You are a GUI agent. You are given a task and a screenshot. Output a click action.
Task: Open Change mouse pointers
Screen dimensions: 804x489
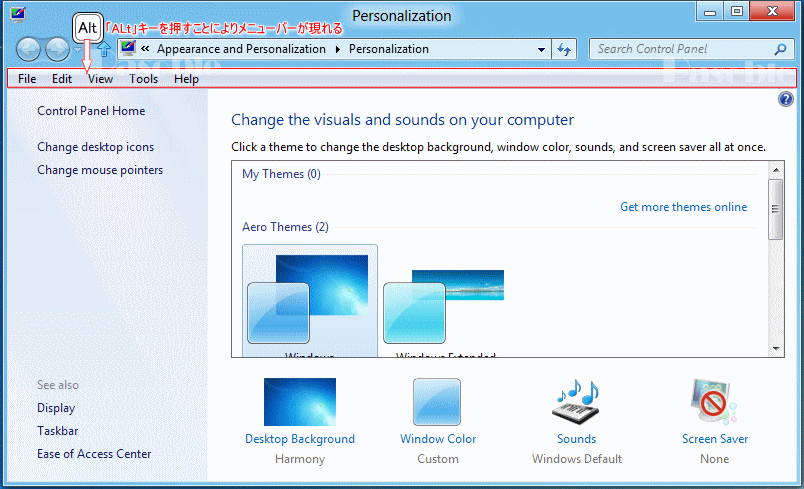pos(100,170)
